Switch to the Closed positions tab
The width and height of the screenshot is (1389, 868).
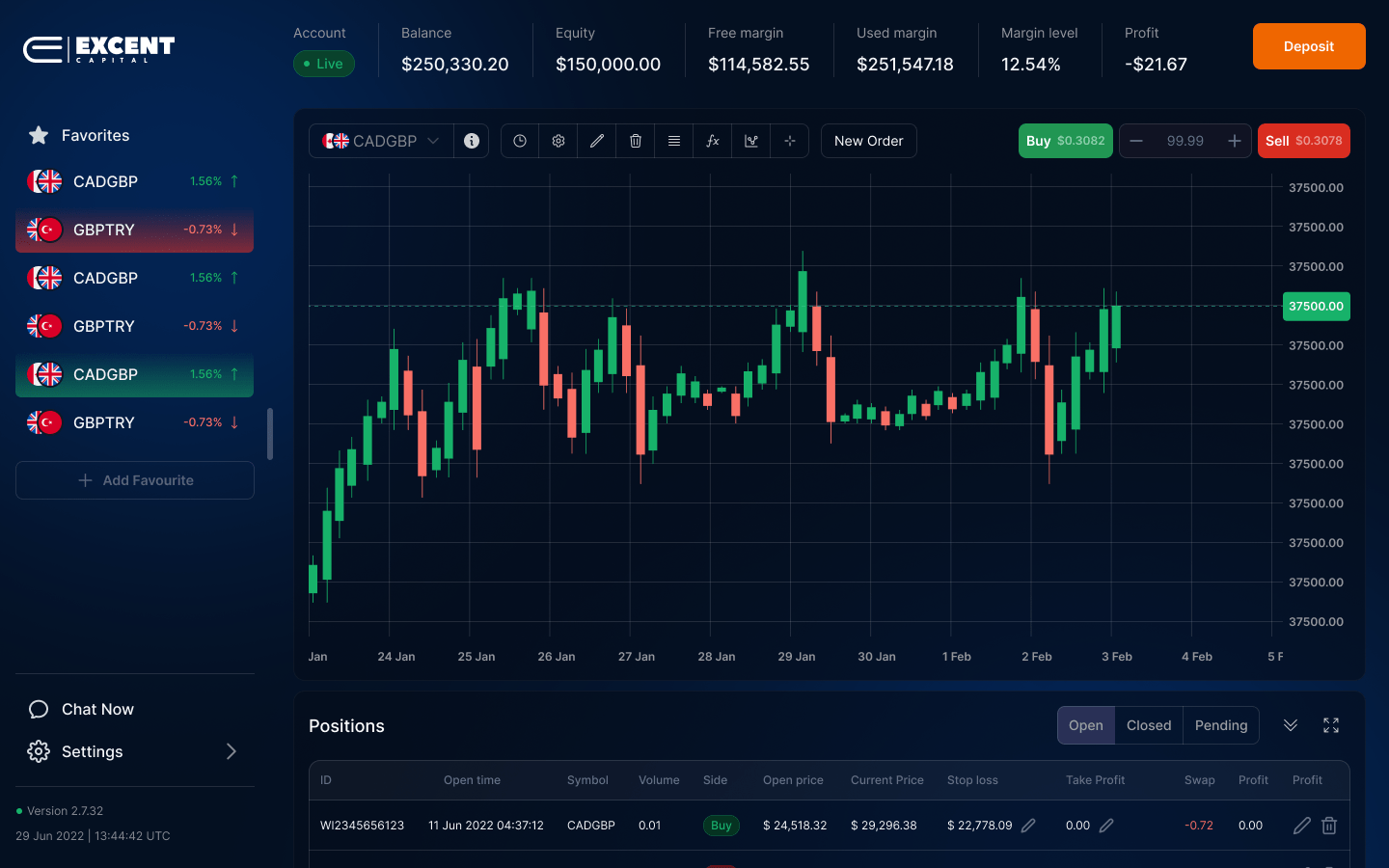(1149, 725)
